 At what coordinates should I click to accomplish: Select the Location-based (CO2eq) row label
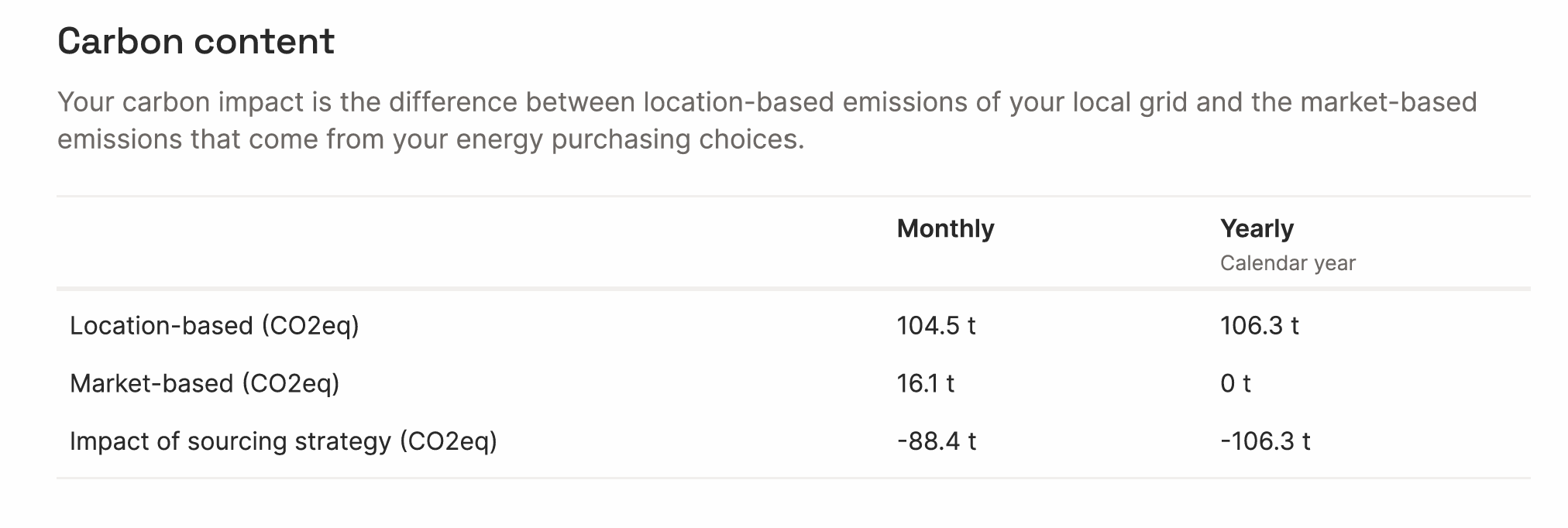pyautogui.click(x=215, y=326)
